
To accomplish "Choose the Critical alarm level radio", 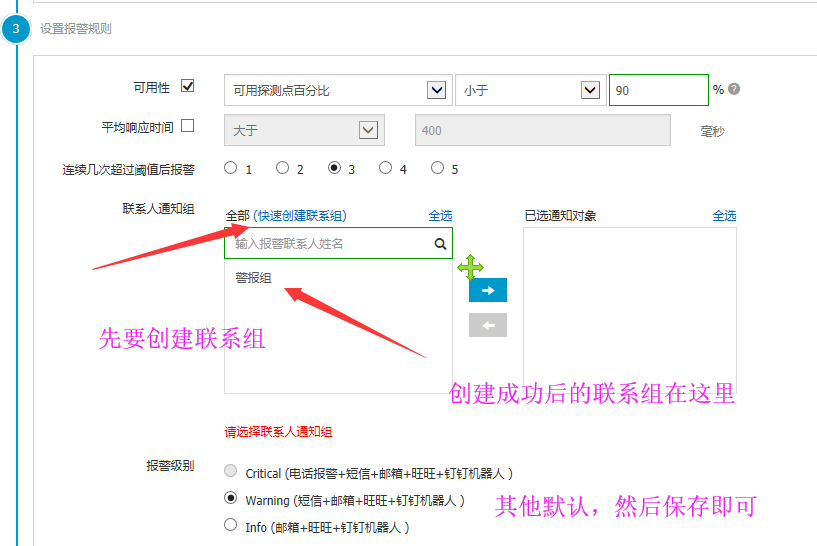I will (x=230, y=471).
